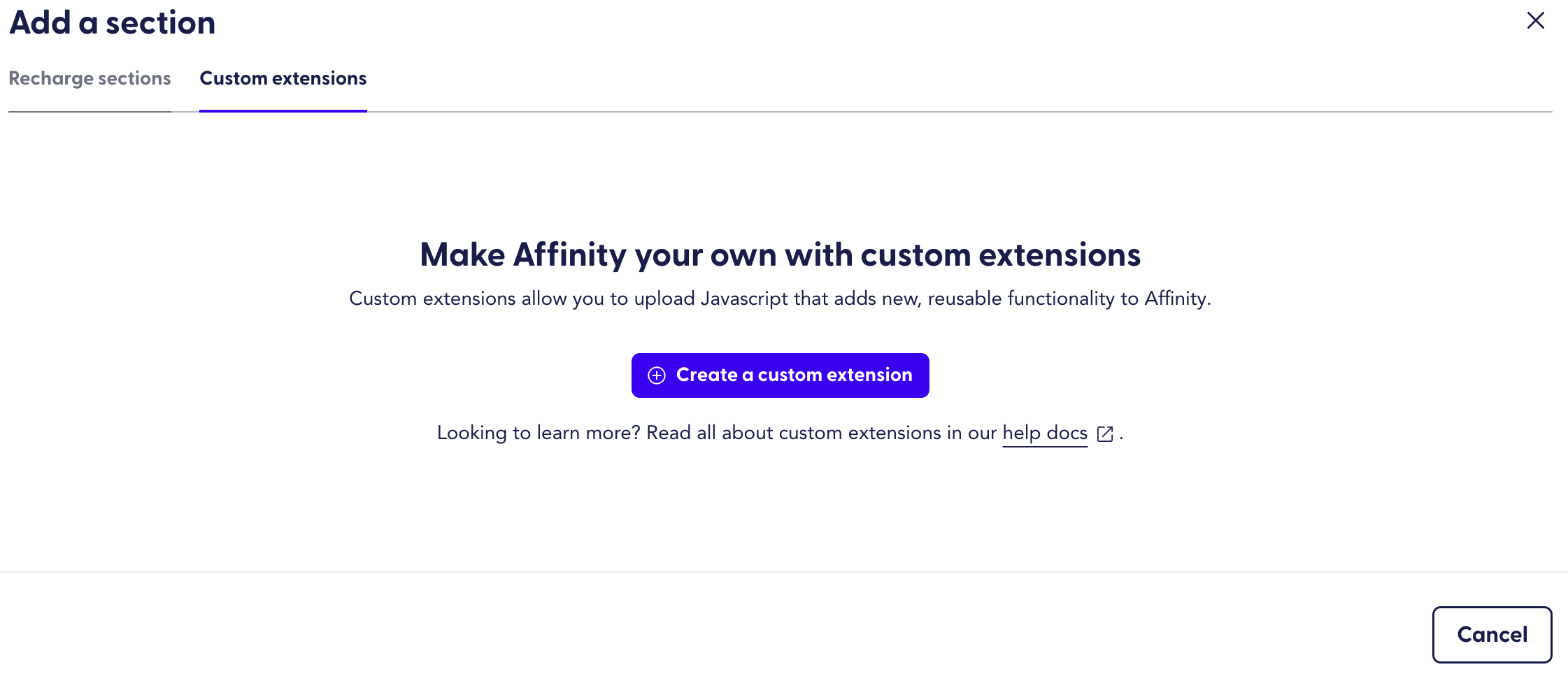Read more by clicking help docs
The width and height of the screenshot is (1568, 674).
pos(1044,433)
